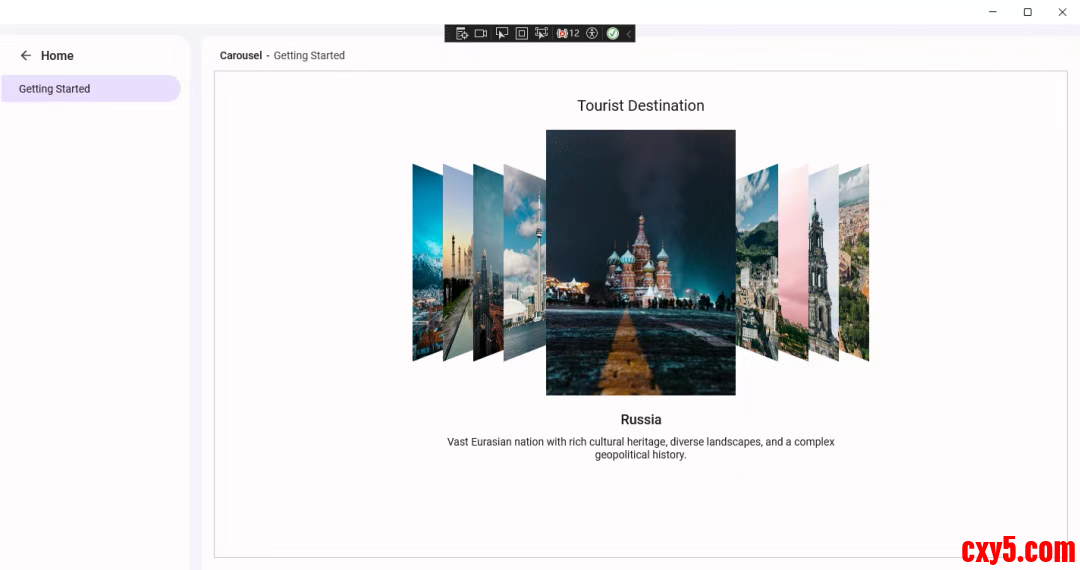The image size is (1080, 570).
Task: Choose the church tower carousel image
Action: click(822, 262)
